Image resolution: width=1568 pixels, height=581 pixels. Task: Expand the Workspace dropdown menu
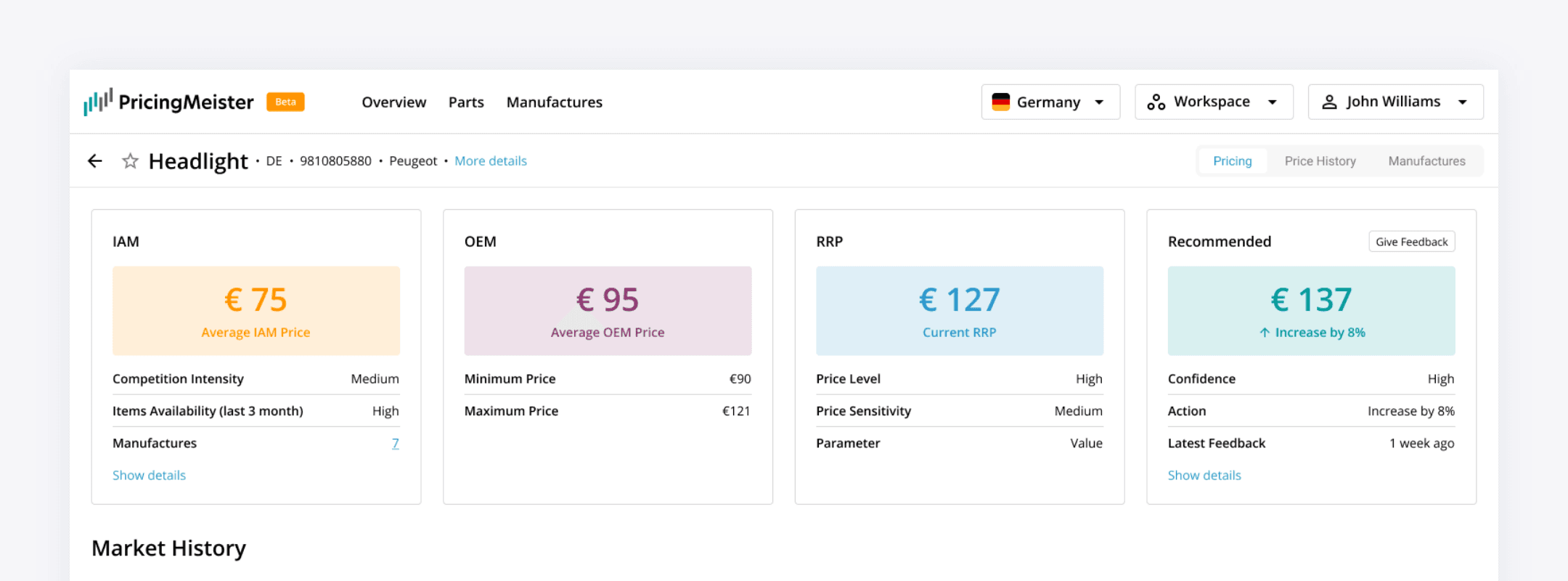pos(1214,102)
